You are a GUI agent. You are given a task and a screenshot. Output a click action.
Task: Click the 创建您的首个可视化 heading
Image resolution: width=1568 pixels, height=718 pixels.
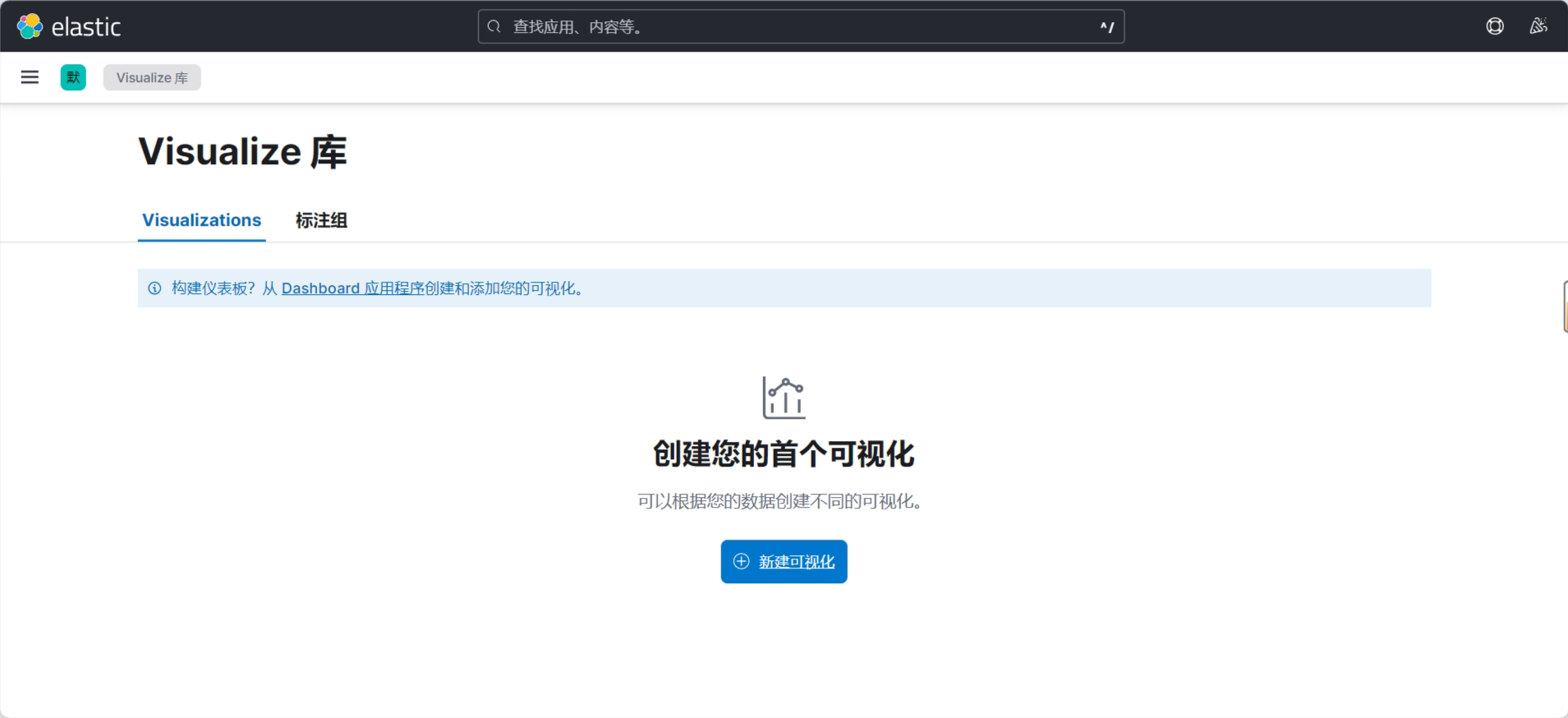tap(784, 453)
